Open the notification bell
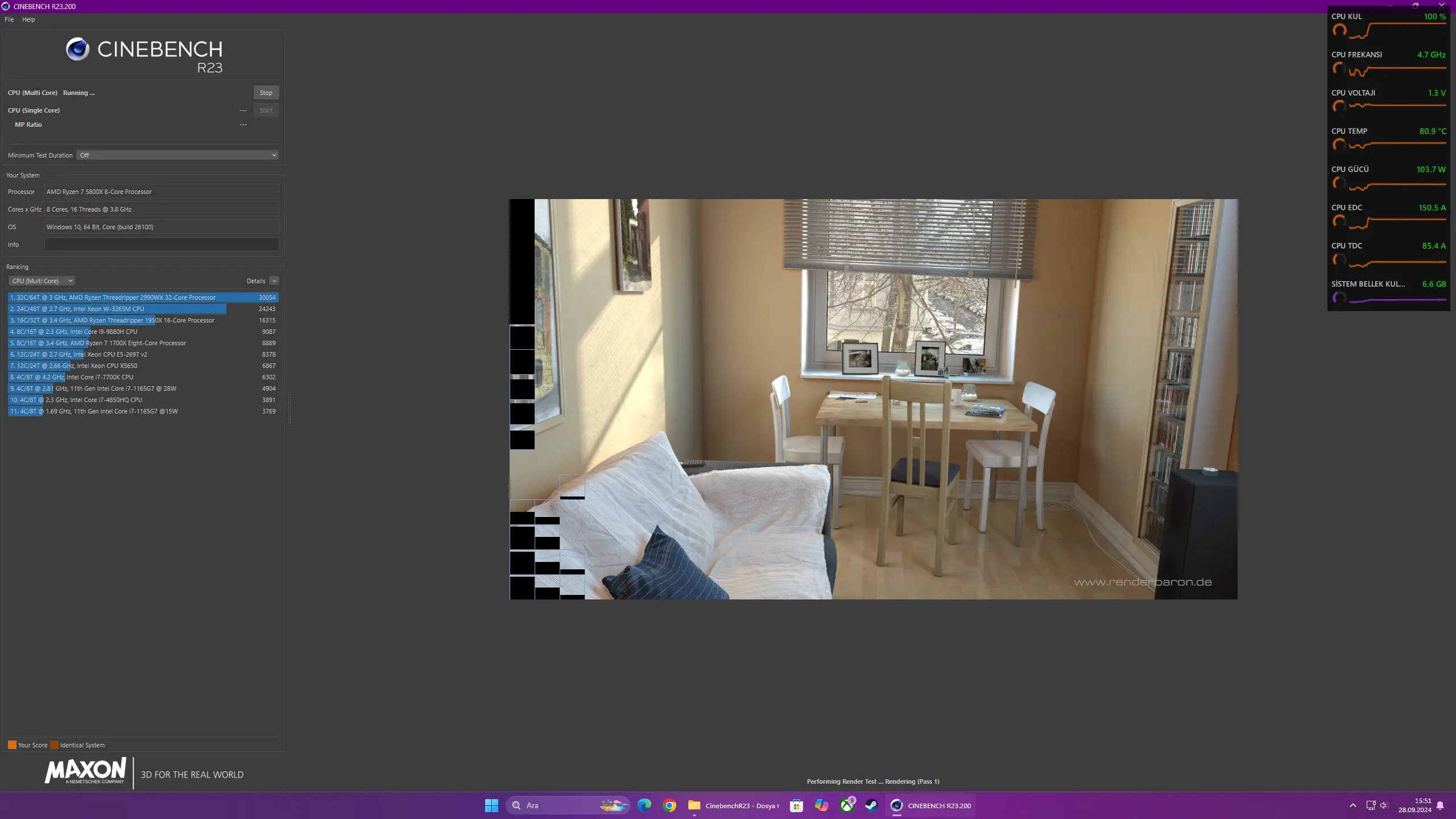The height and width of the screenshot is (819, 1456). tap(1440, 805)
